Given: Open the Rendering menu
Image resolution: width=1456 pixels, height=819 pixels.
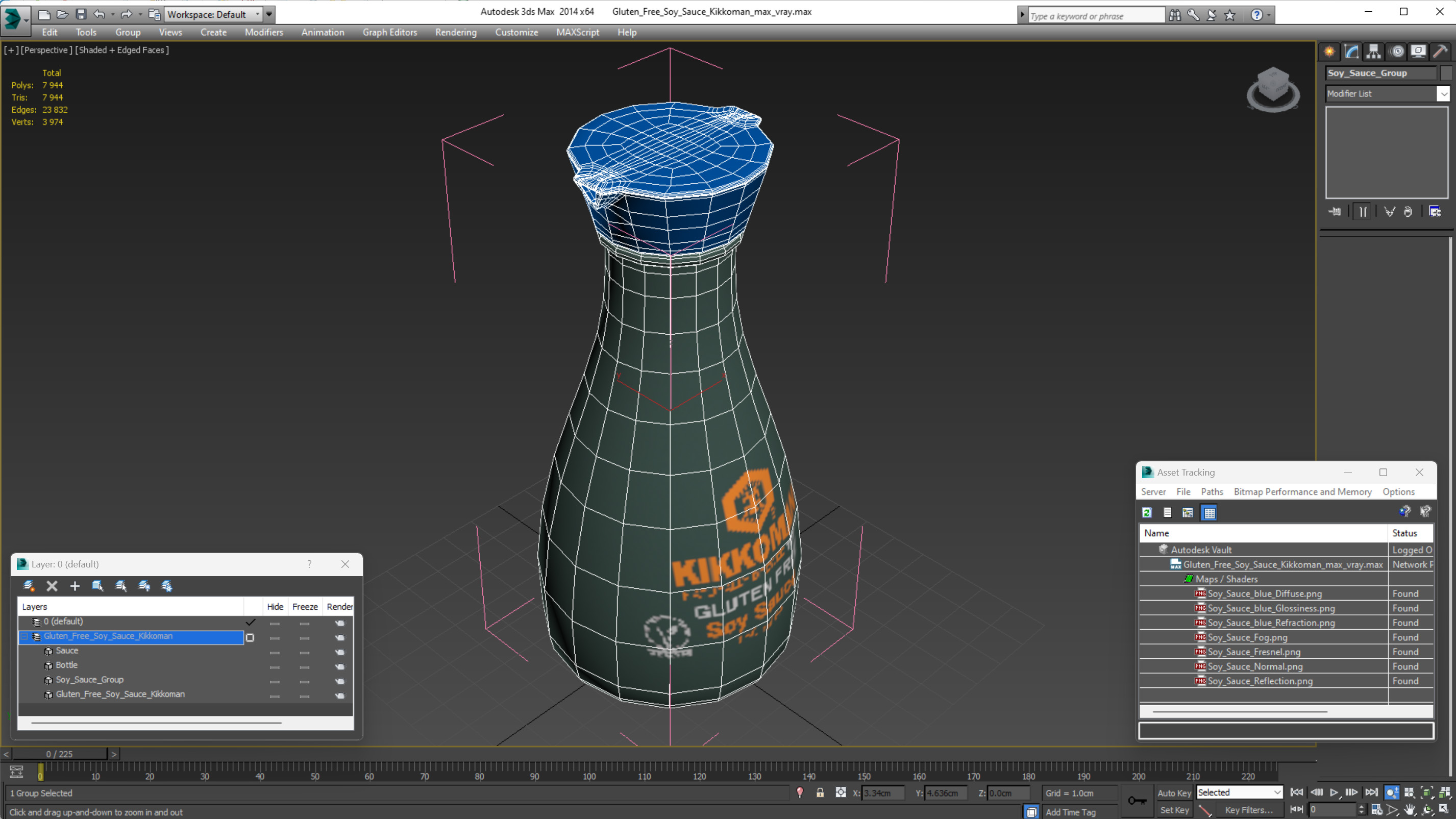Looking at the screenshot, I should [456, 32].
